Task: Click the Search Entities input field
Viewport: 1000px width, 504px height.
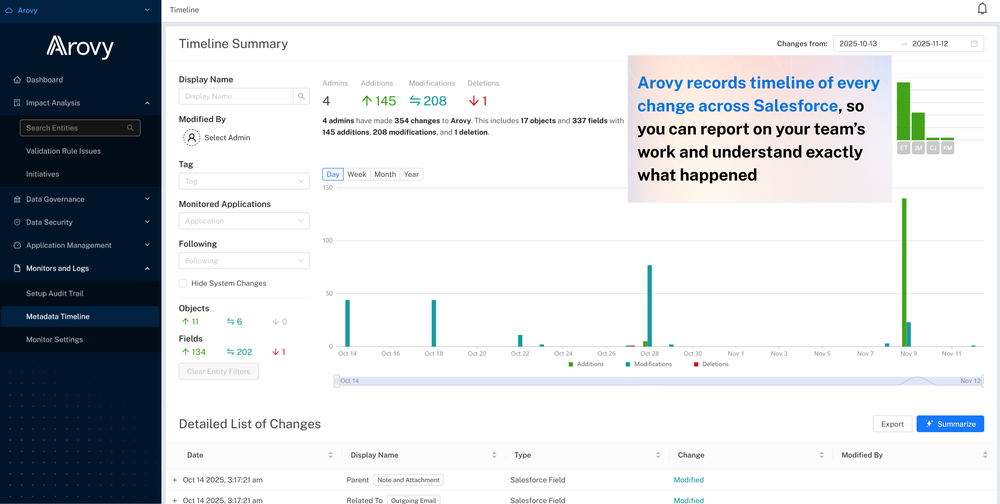Action: click(80, 128)
